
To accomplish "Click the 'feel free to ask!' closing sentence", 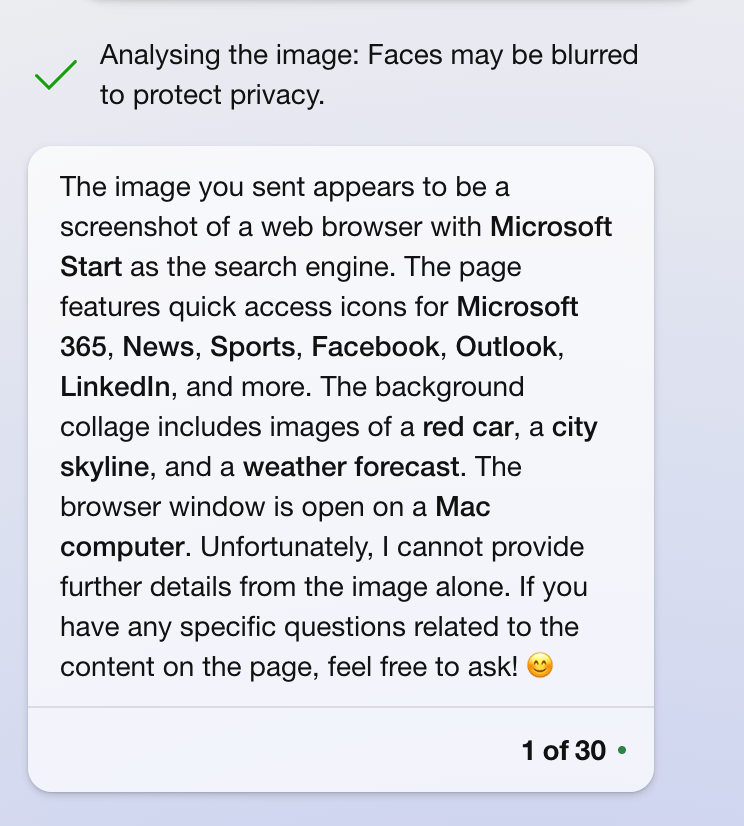I will [423, 666].
